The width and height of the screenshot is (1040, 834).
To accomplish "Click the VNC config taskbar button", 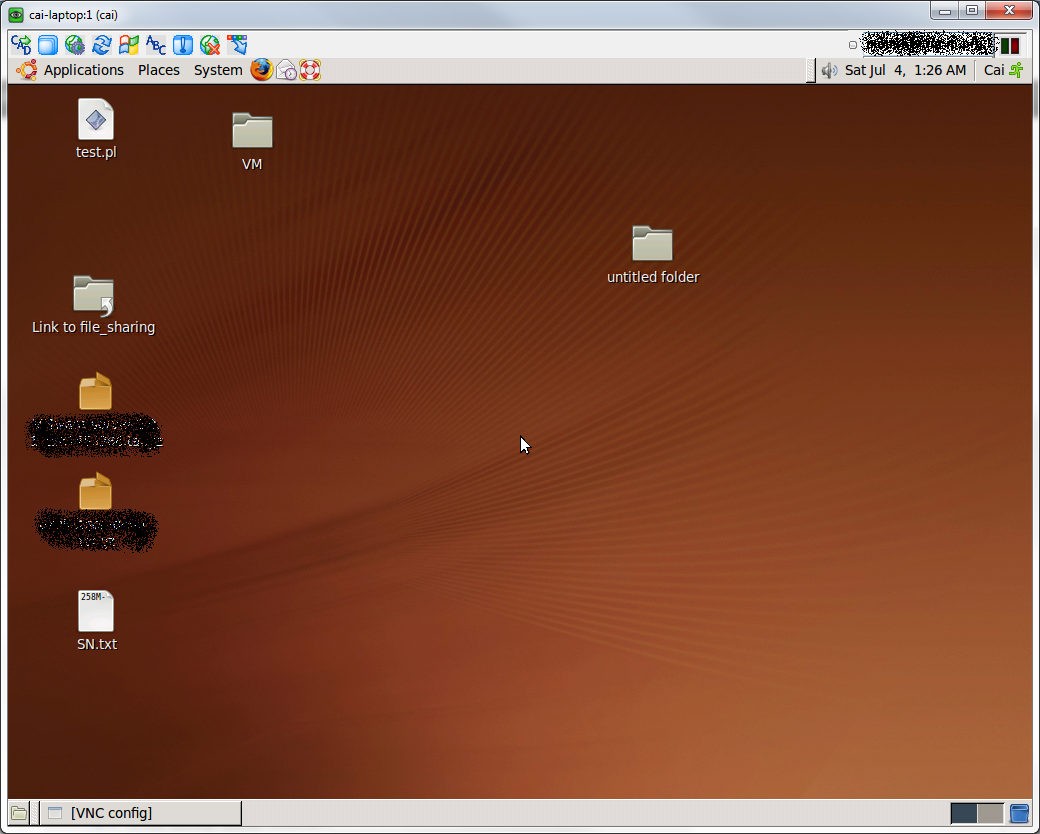I will pyautogui.click(x=141, y=813).
